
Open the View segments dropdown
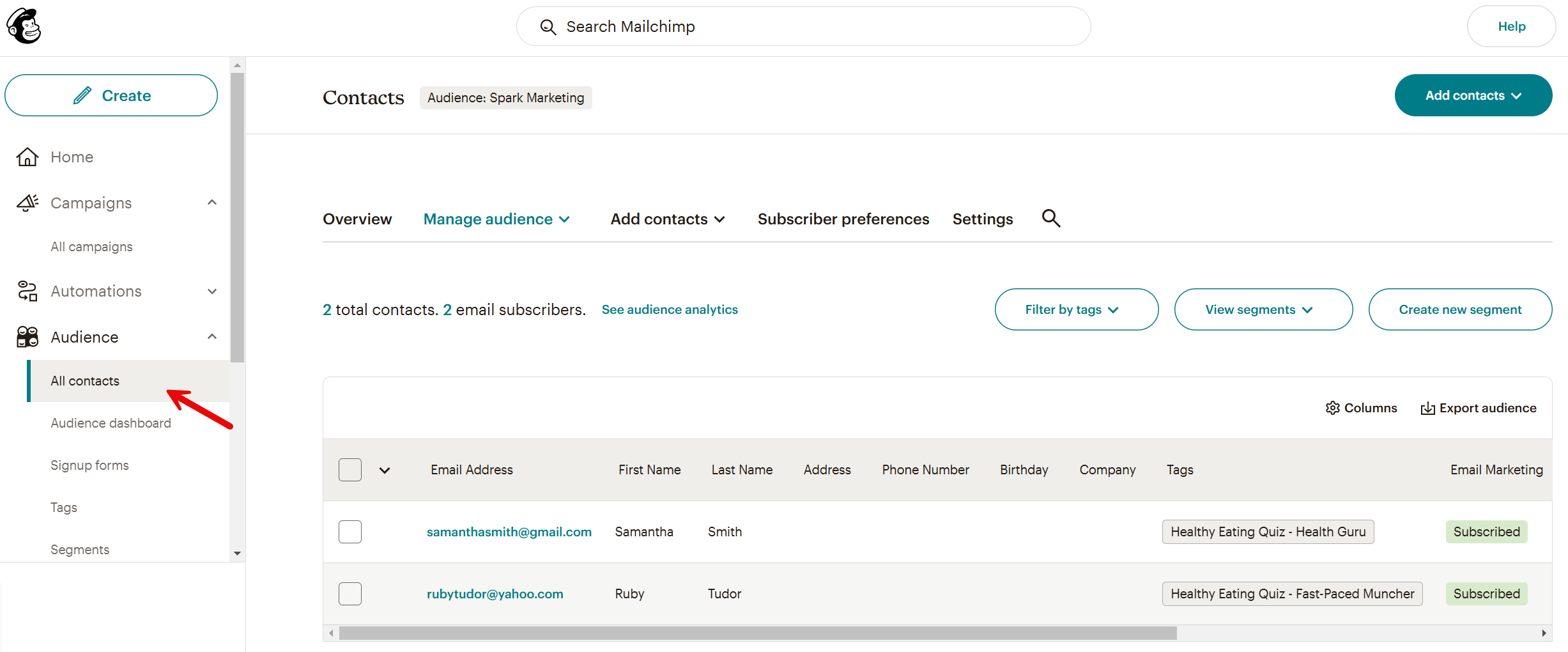(1262, 309)
